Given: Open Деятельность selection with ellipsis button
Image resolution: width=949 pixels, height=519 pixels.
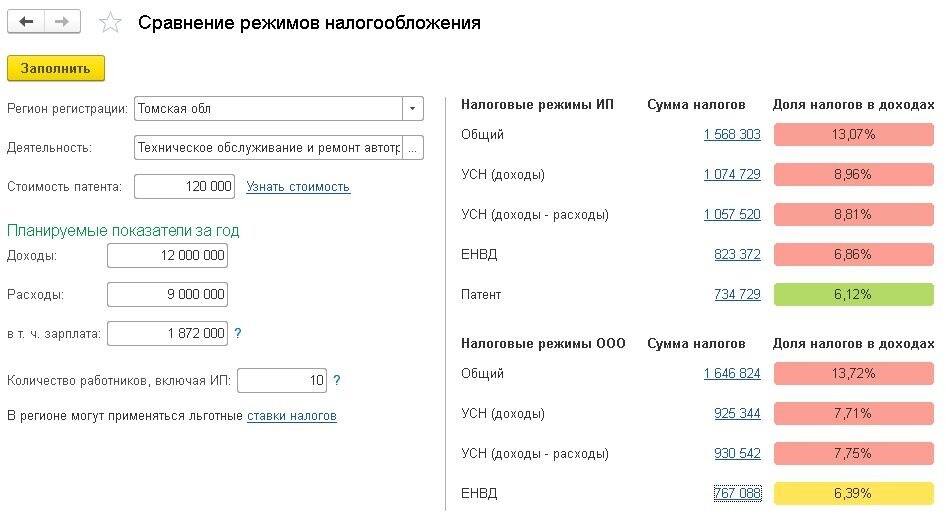Looking at the screenshot, I should point(412,148).
